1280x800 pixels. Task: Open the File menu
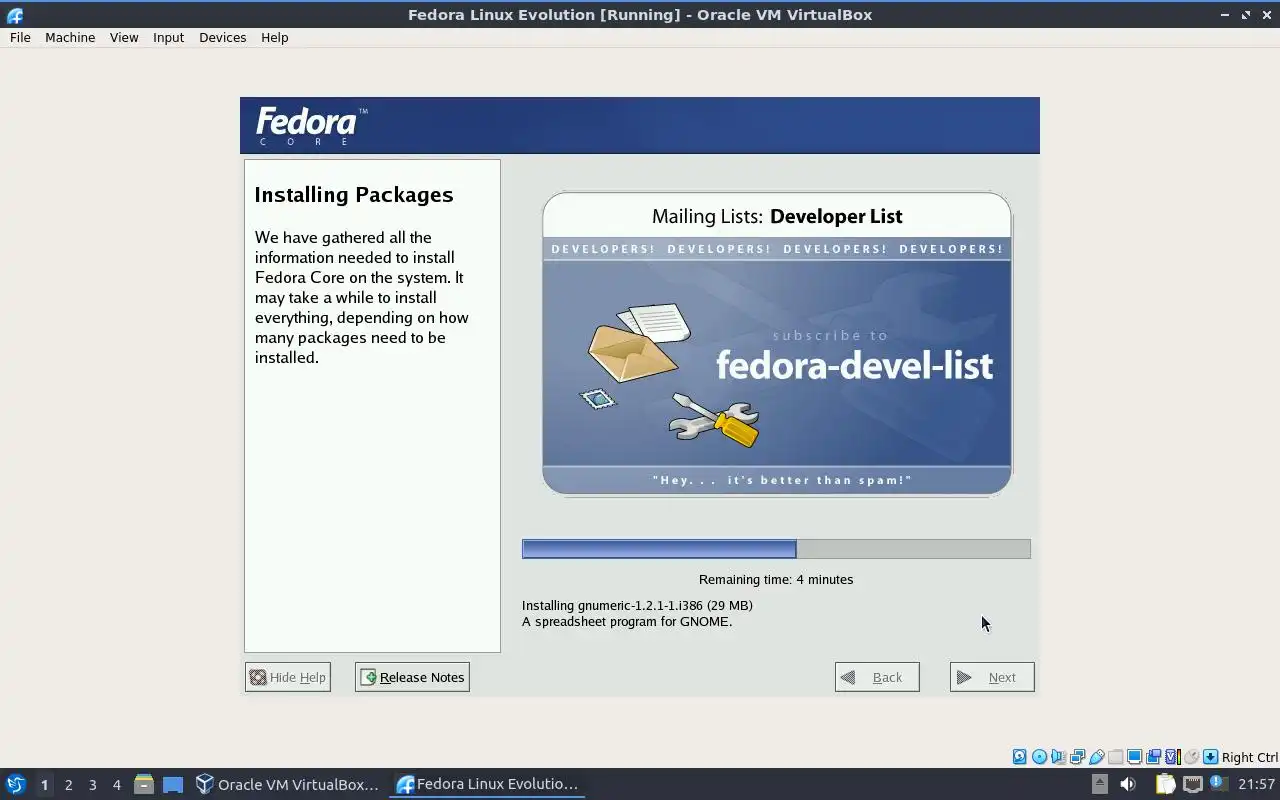tap(20, 37)
